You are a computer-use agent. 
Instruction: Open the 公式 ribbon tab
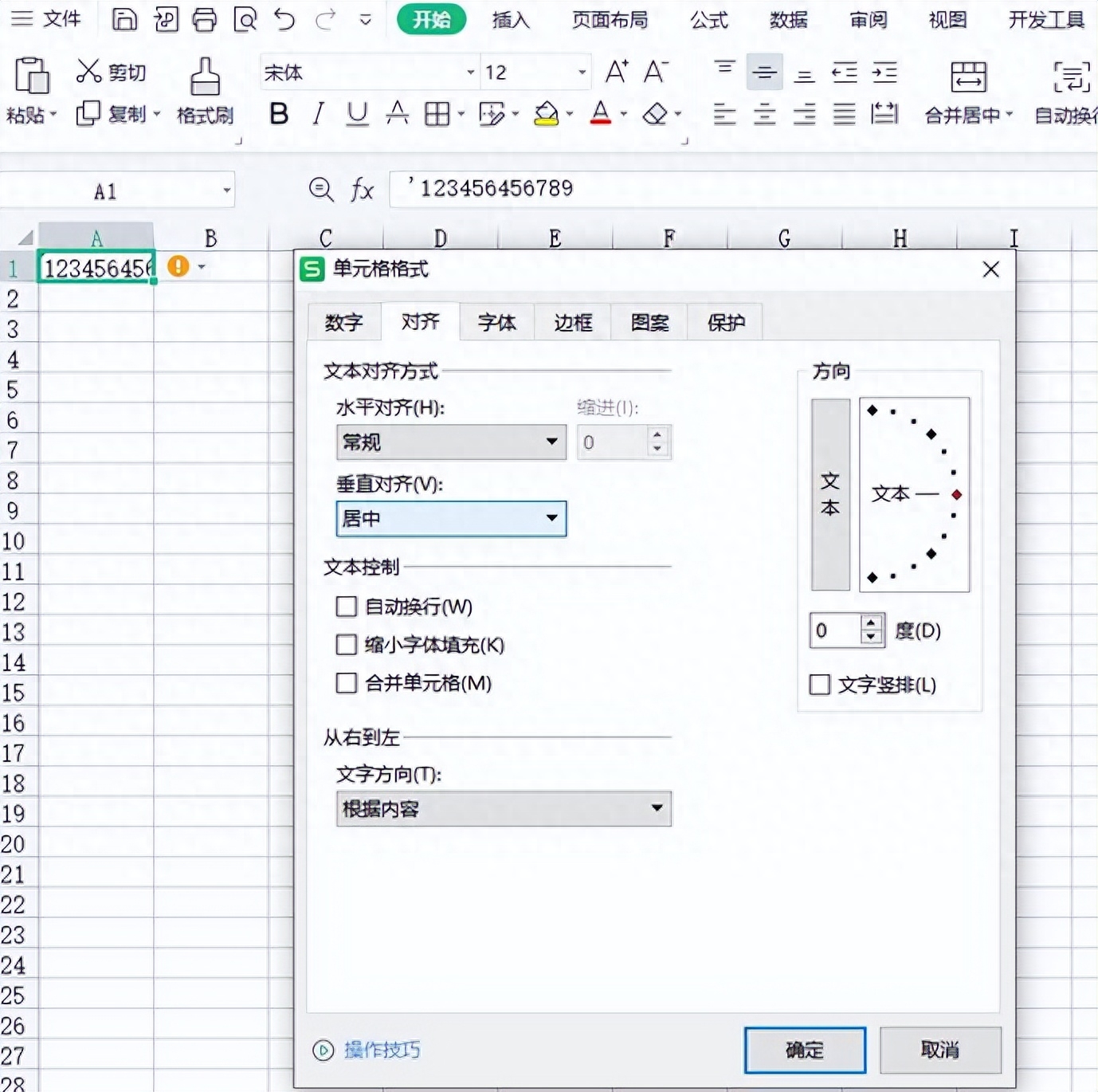point(709,19)
